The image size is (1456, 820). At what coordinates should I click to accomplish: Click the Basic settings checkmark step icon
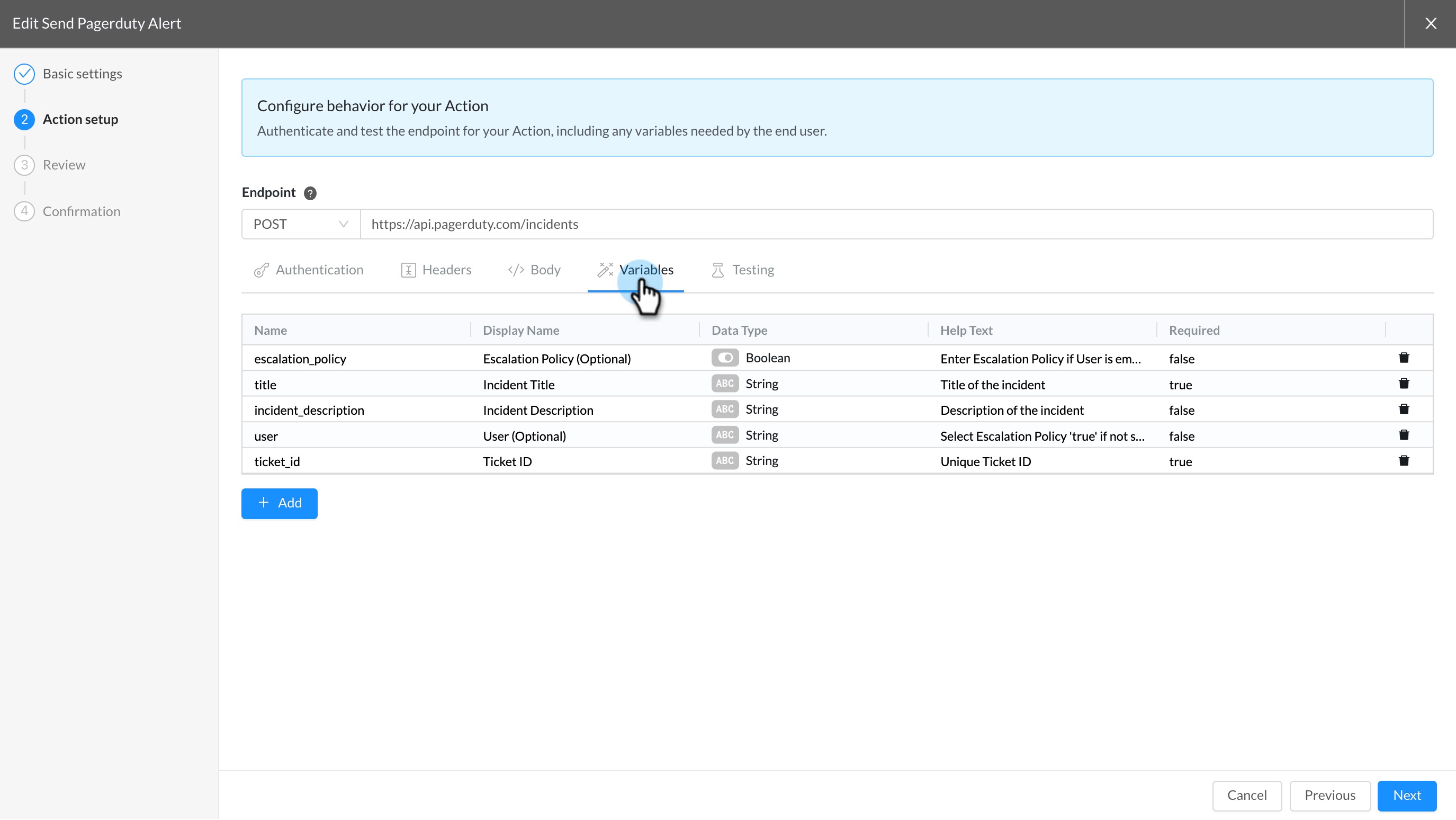pyautogui.click(x=24, y=74)
